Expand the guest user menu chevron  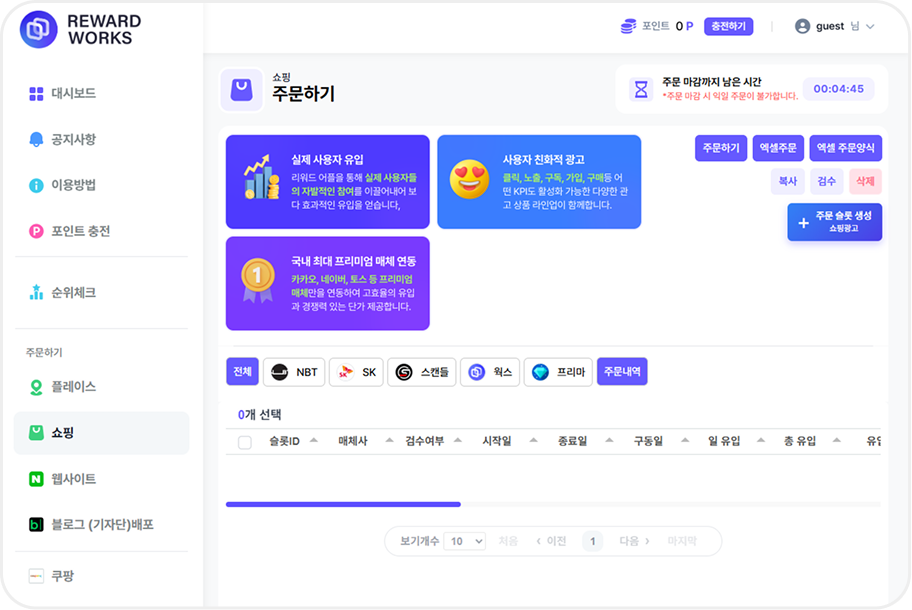pyautogui.click(x=870, y=27)
